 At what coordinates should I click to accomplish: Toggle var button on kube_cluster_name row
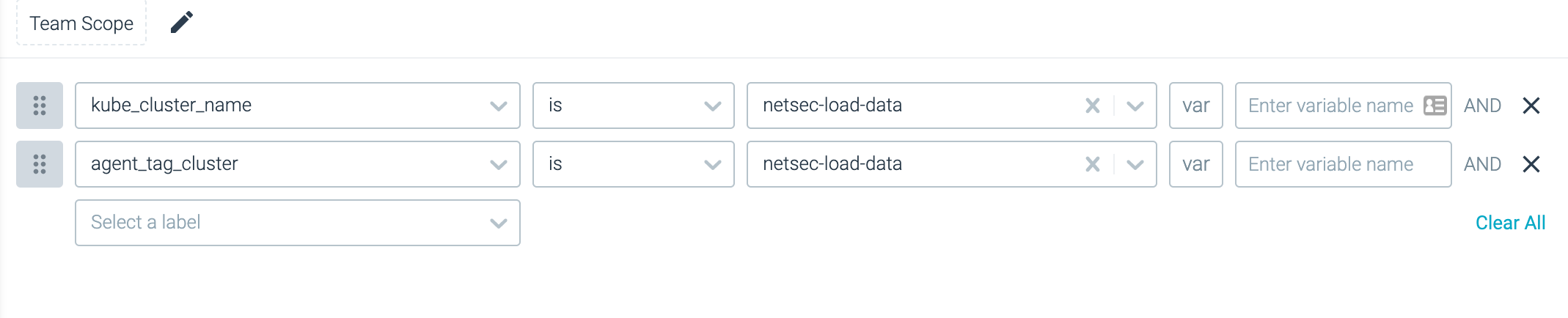click(1196, 106)
